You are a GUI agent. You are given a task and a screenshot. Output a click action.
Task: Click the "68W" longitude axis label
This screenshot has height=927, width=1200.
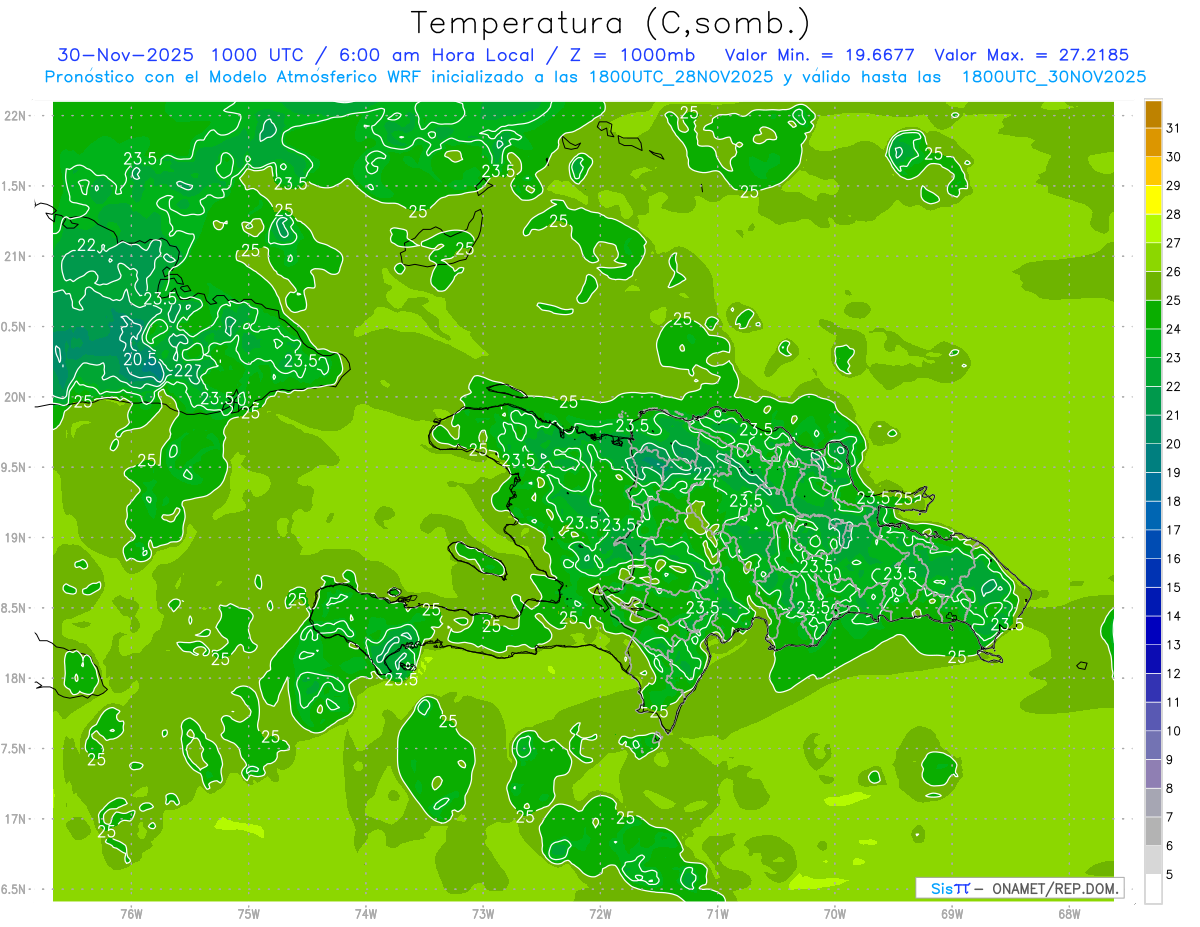click(1069, 914)
